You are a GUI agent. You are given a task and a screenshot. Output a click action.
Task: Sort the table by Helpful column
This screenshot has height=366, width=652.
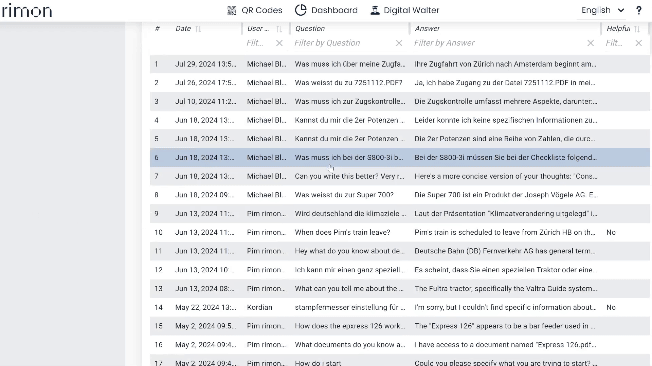coord(637,29)
